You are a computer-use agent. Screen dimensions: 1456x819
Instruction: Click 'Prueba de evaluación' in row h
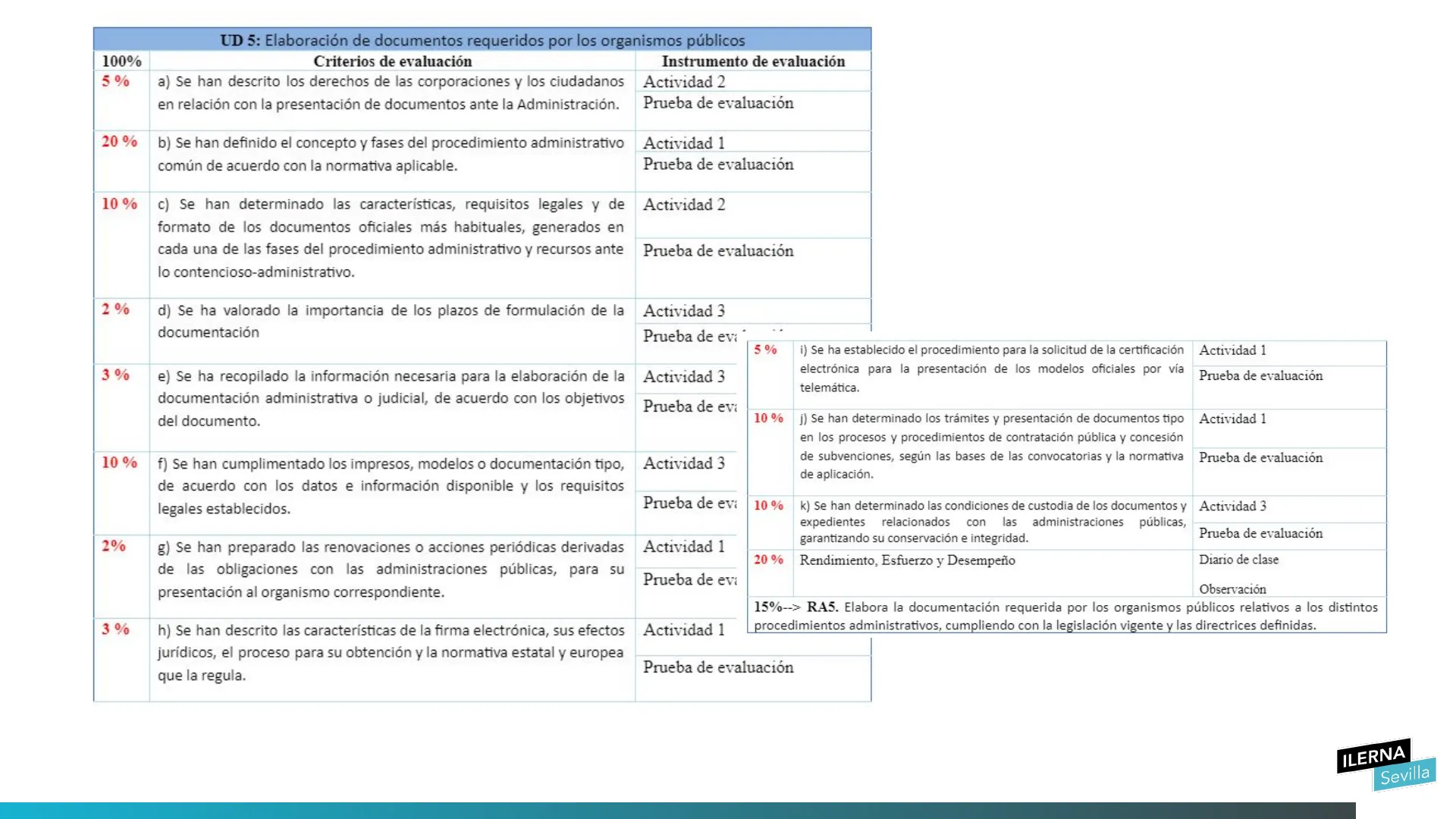pos(718,667)
